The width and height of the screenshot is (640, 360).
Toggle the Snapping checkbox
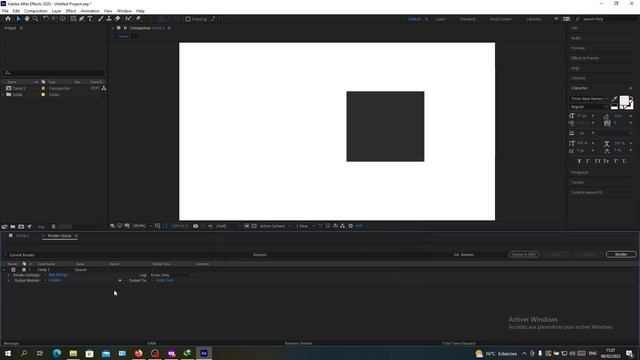188,19
